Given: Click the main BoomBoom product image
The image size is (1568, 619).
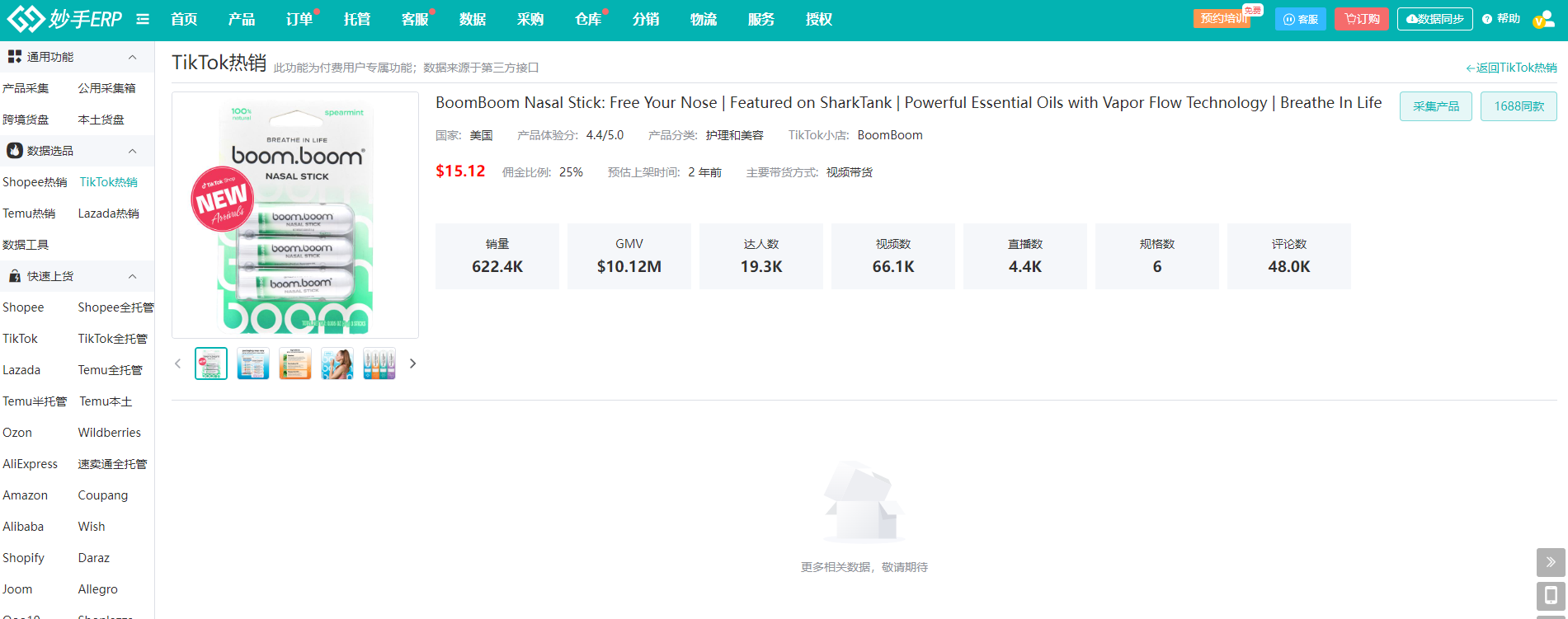Looking at the screenshot, I should 295,215.
